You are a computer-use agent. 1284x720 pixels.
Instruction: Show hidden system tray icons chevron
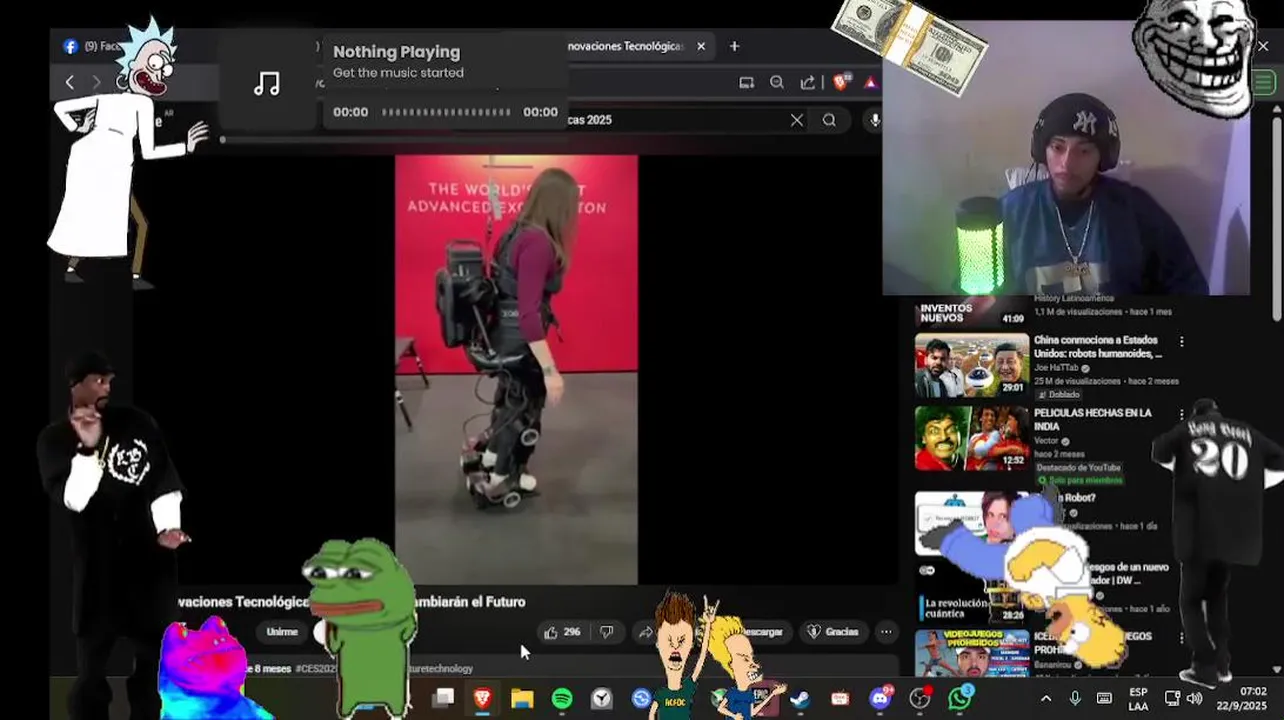tap(1045, 698)
